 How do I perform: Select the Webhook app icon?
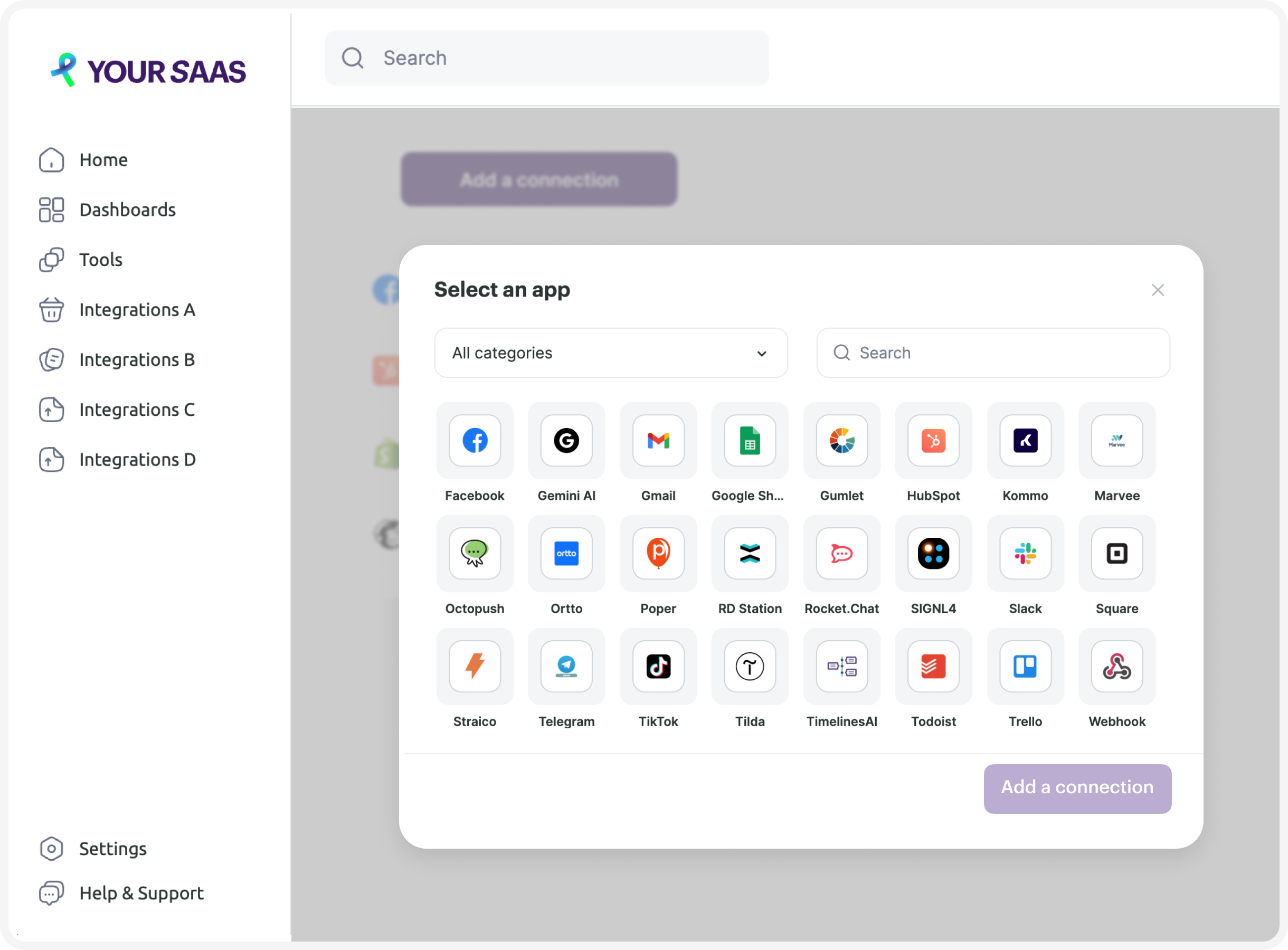click(x=1116, y=666)
